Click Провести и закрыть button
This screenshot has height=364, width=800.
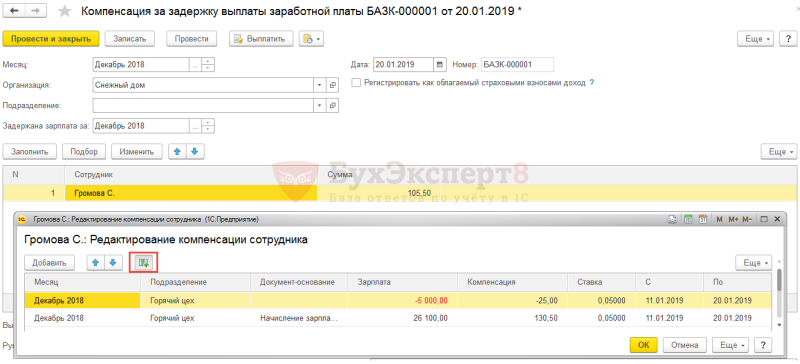(51, 39)
